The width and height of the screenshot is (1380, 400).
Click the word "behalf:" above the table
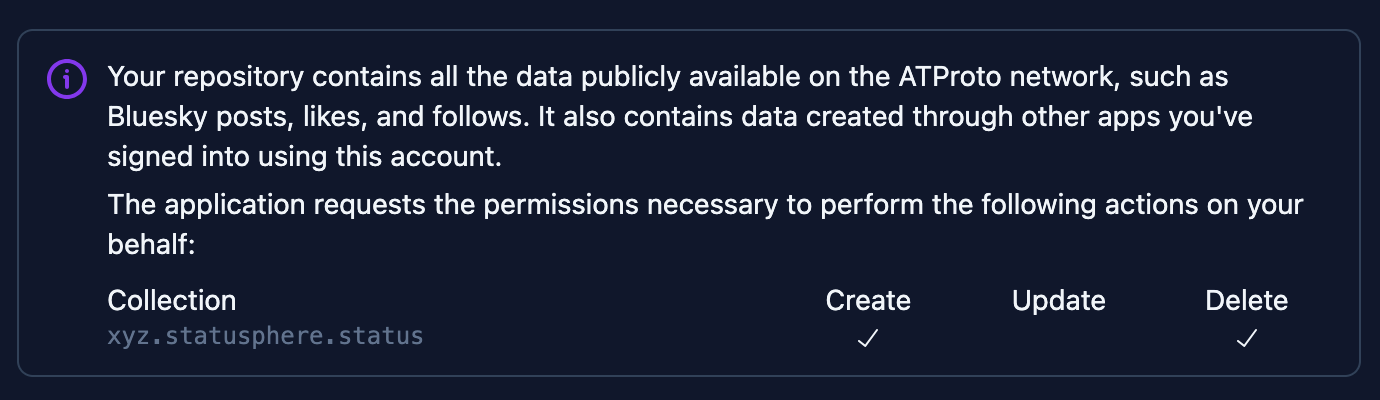(150, 245)
